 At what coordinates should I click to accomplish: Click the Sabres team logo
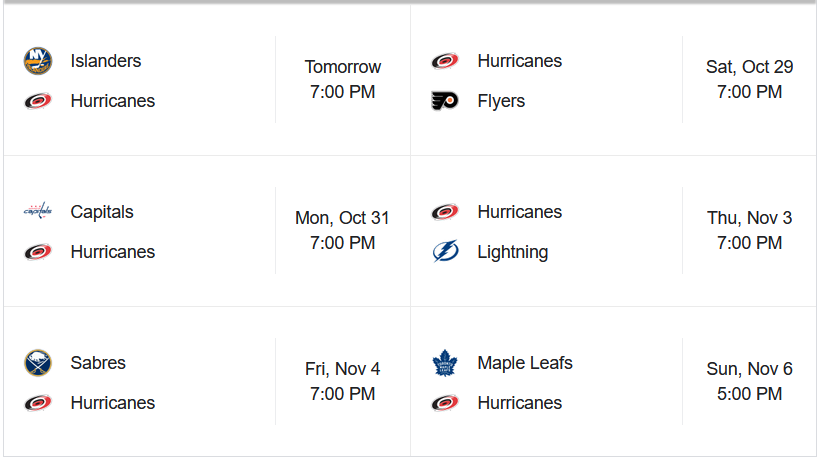(38, 363)
